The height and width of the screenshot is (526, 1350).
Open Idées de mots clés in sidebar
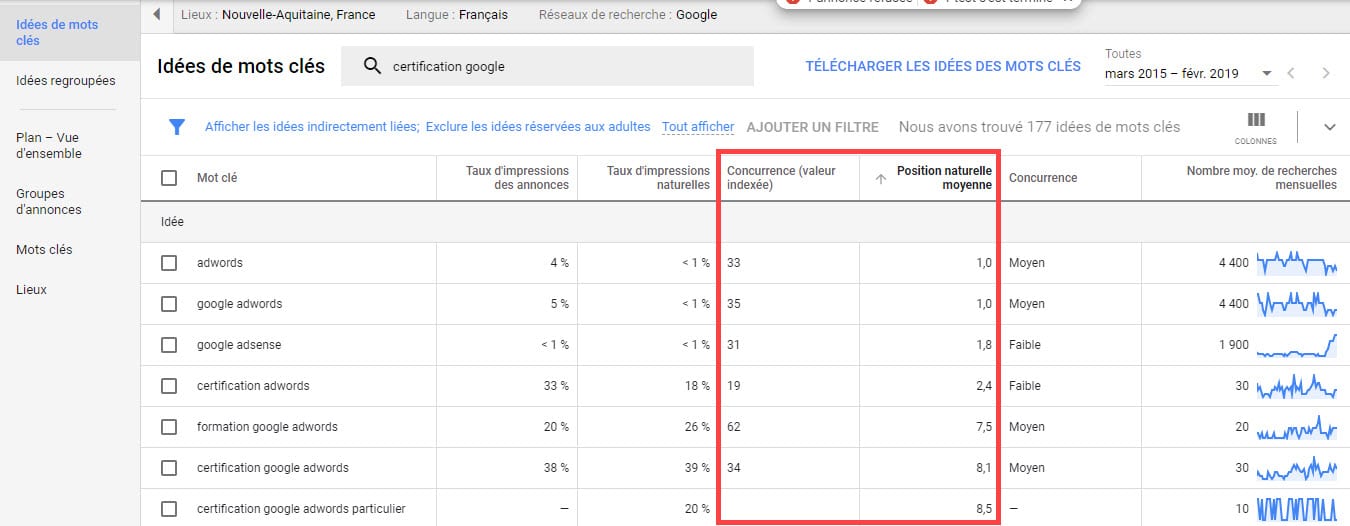pos(70,33)
